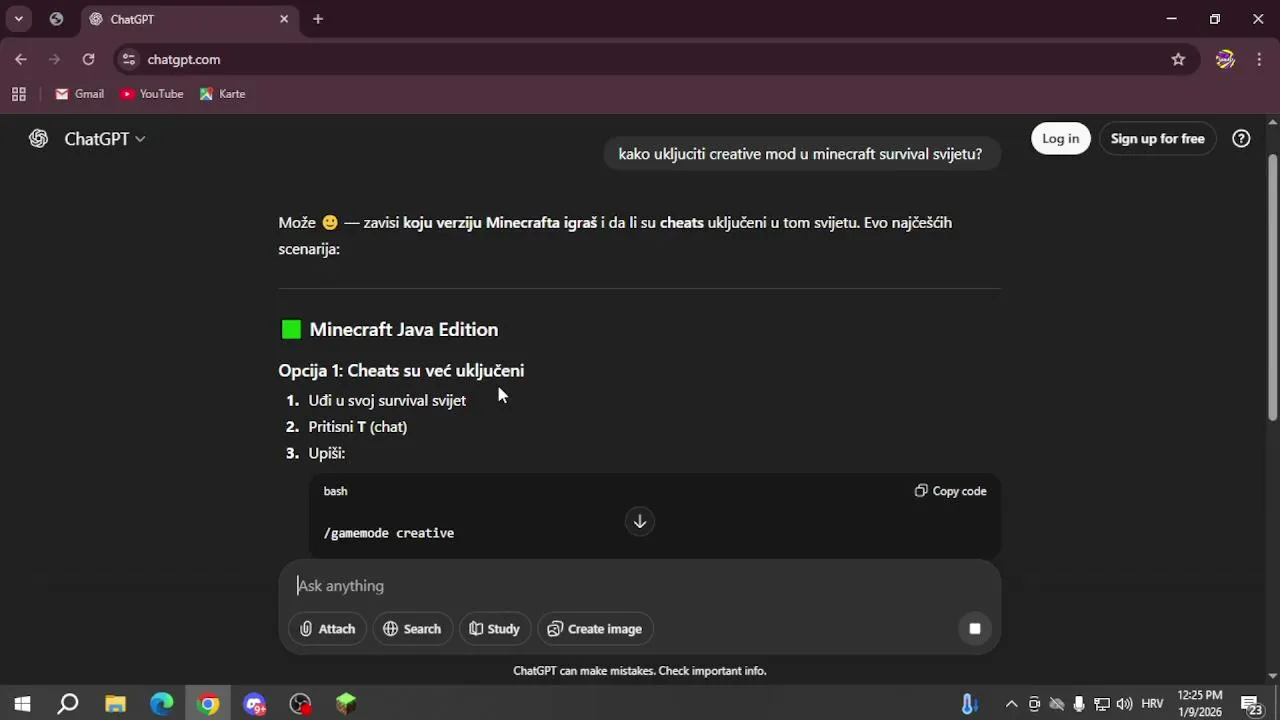Open the YouTube bookmark
Viewport: 1280px width, 720px height.
[152, 94]
